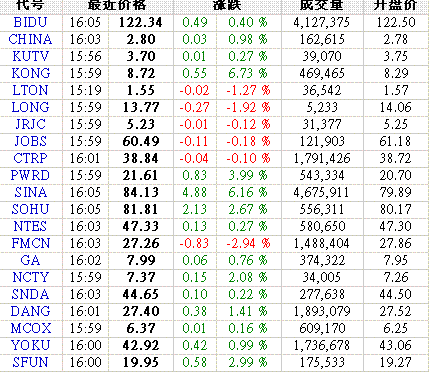
Task: Select PWRD change value 0.83
Action: [x=194, y=175]
